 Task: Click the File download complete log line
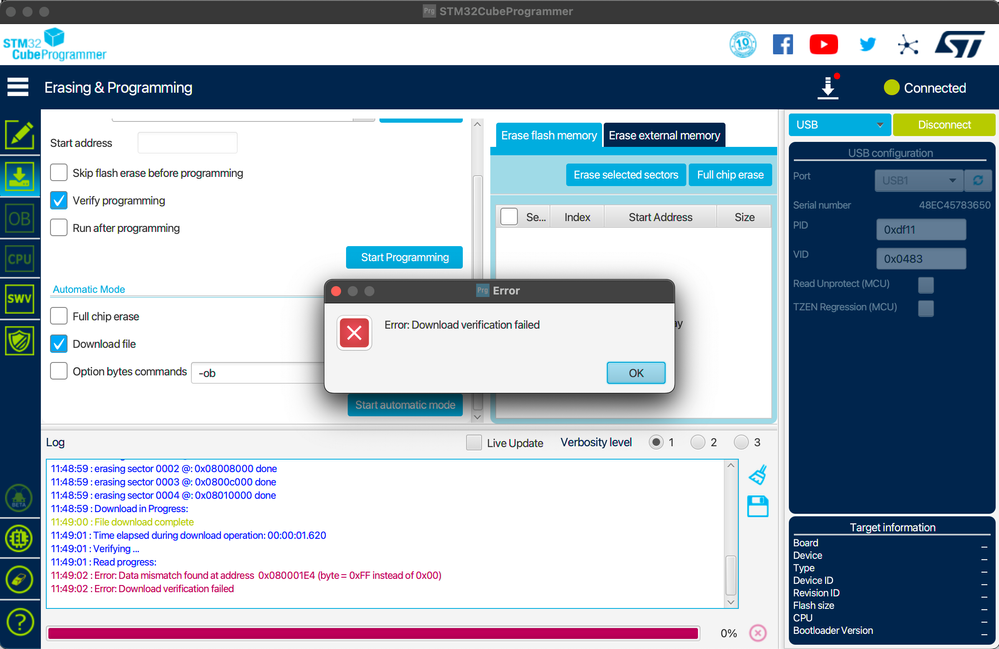[122, 522]
